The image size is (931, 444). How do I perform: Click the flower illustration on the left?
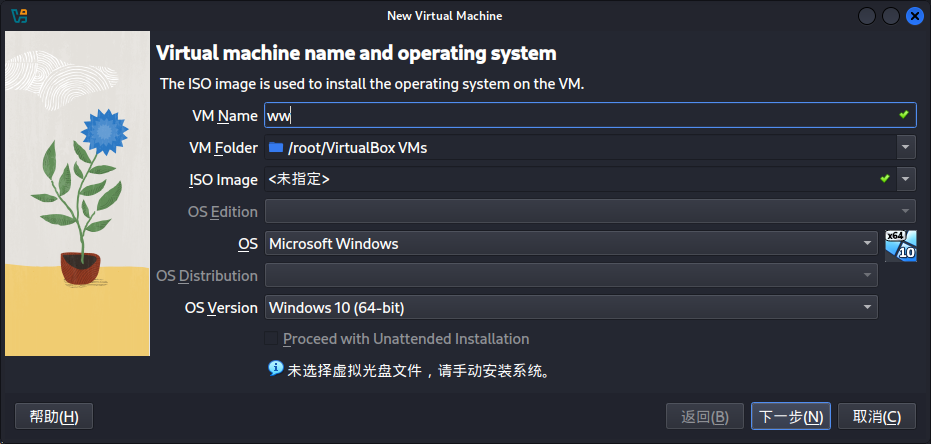tap(77, 194)
